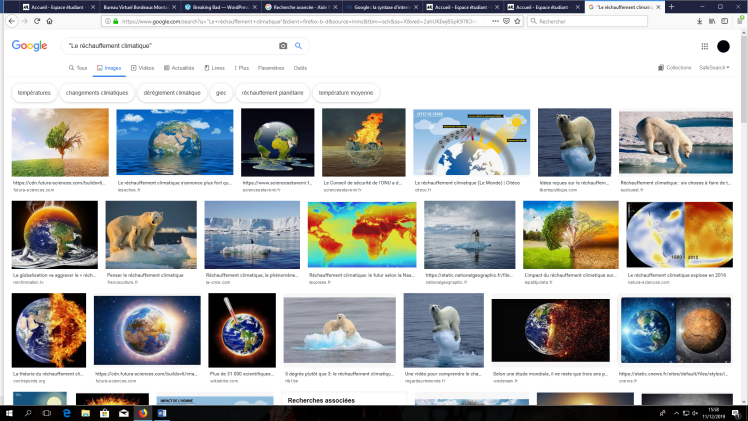Open the Collections link
748x421 pixels.
click(x=675, y=68)
